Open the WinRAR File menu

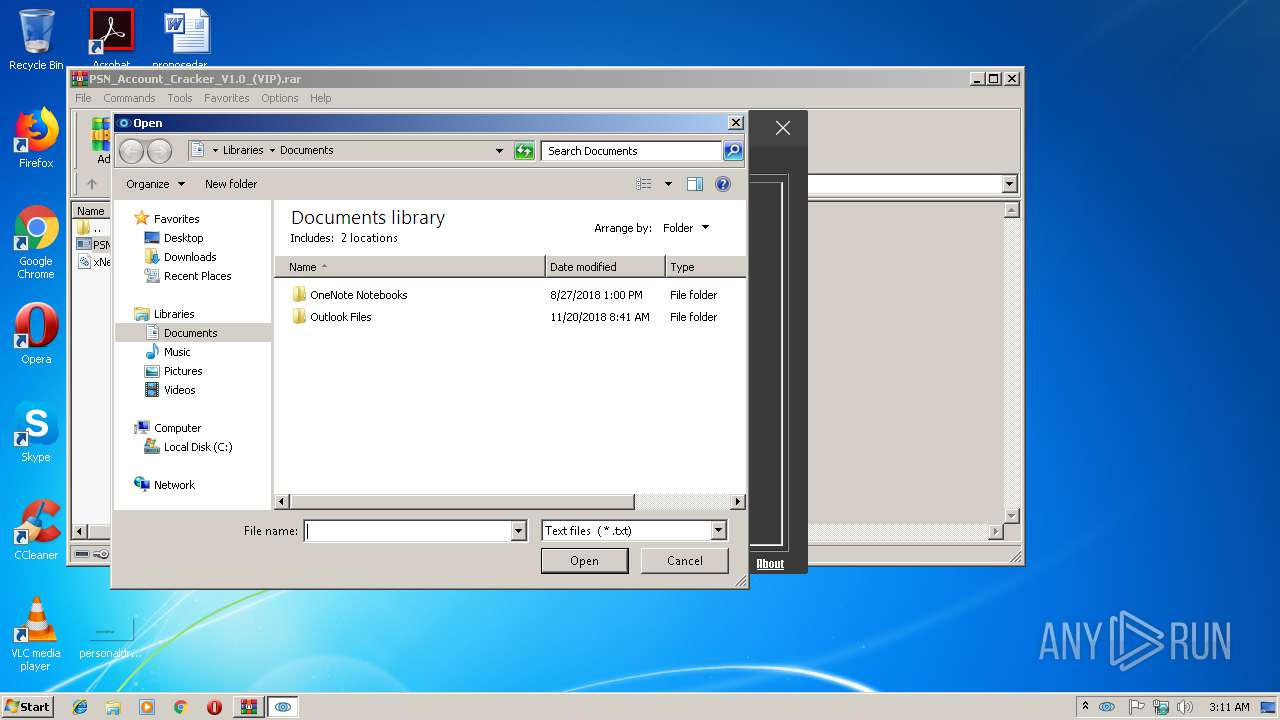pos(83,98)
